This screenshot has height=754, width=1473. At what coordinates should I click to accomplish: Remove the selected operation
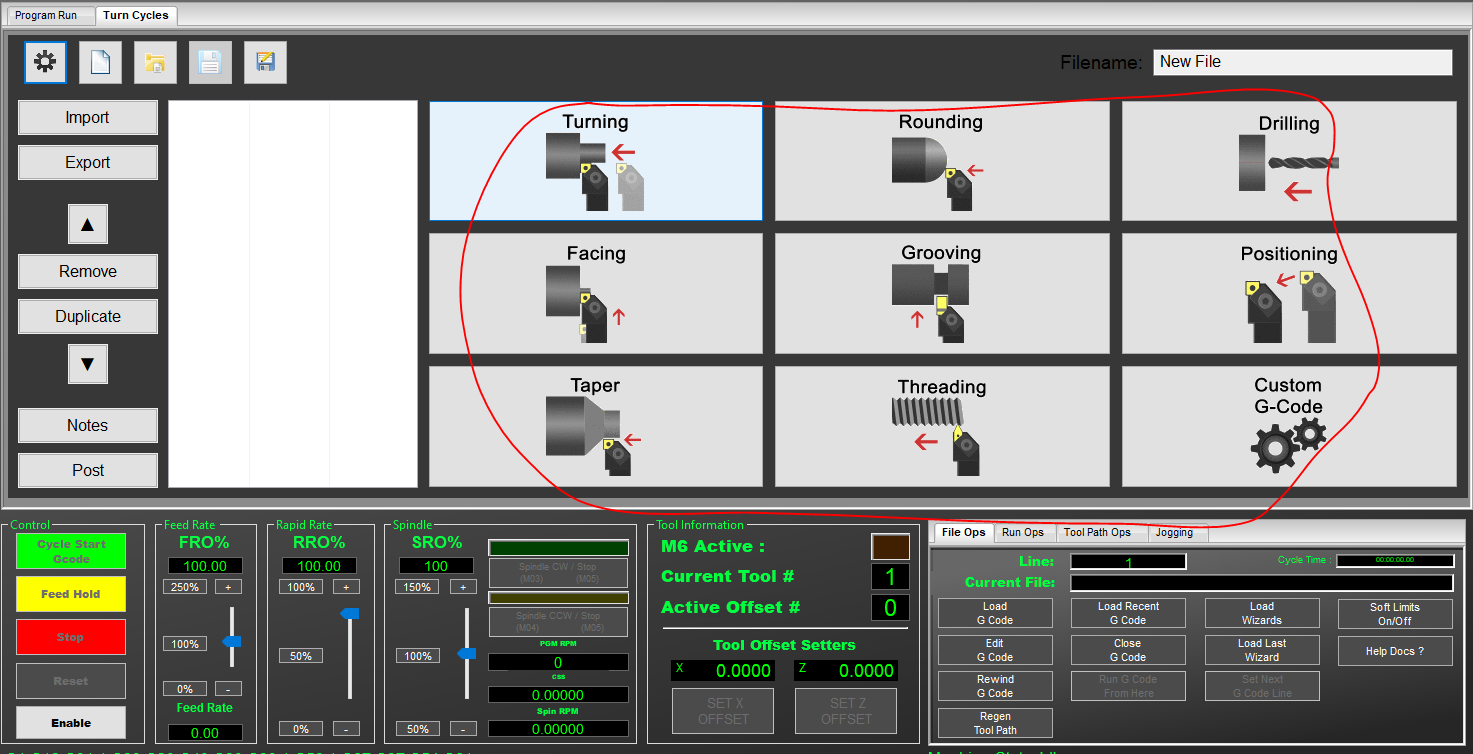[88, 272]
